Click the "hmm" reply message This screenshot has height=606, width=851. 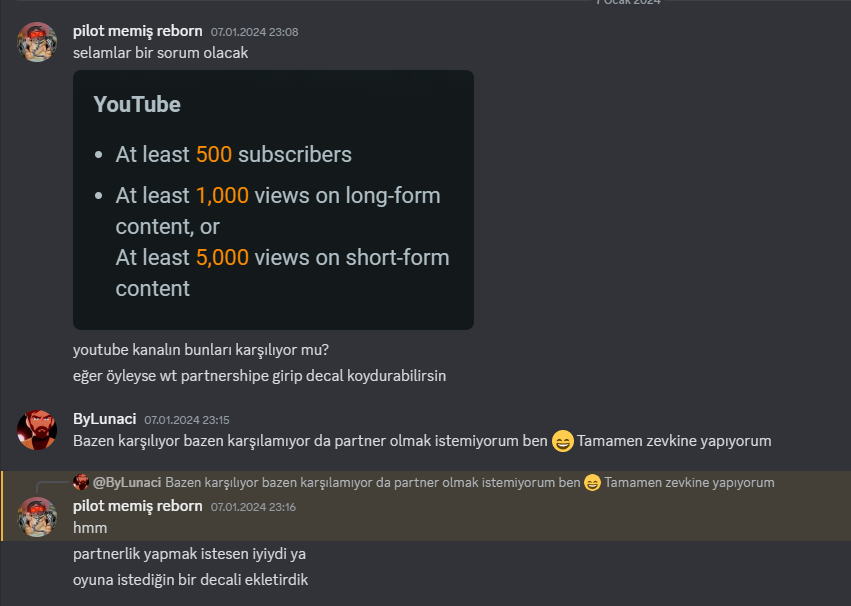coord(90,528)
